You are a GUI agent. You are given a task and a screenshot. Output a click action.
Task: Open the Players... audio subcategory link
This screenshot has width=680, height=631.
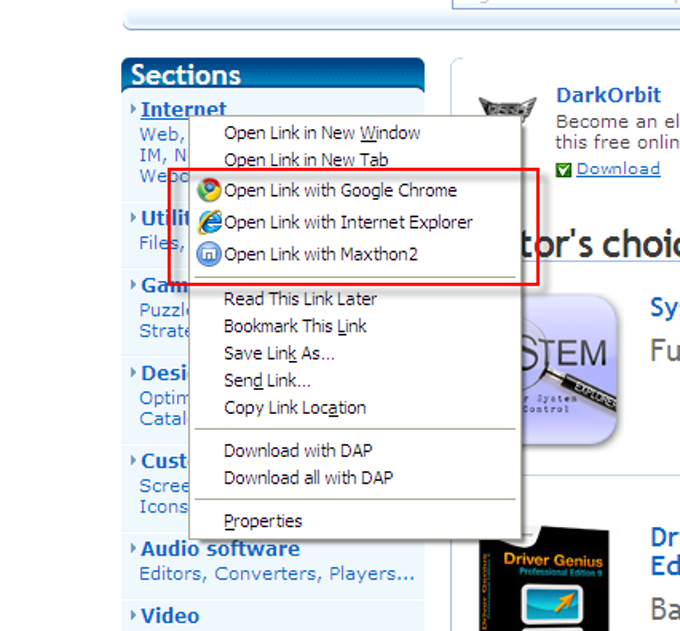[x=372, y=574]
